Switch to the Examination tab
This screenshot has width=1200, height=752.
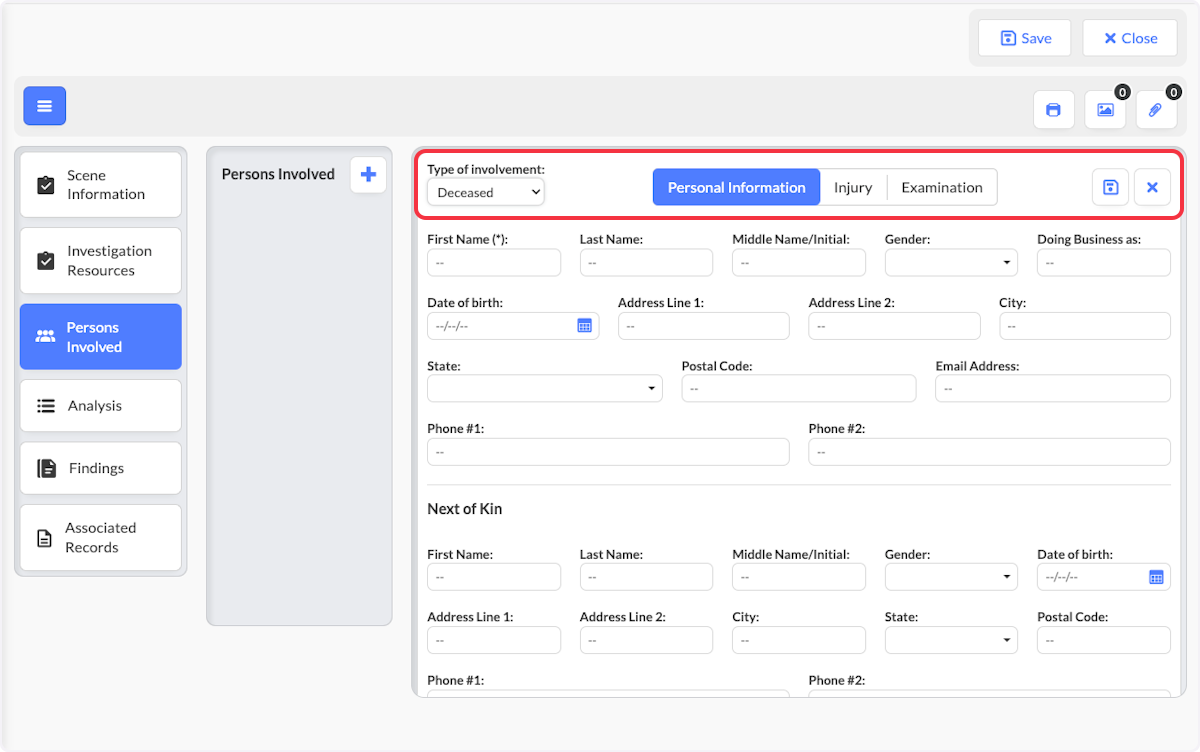tap(942, 187)
